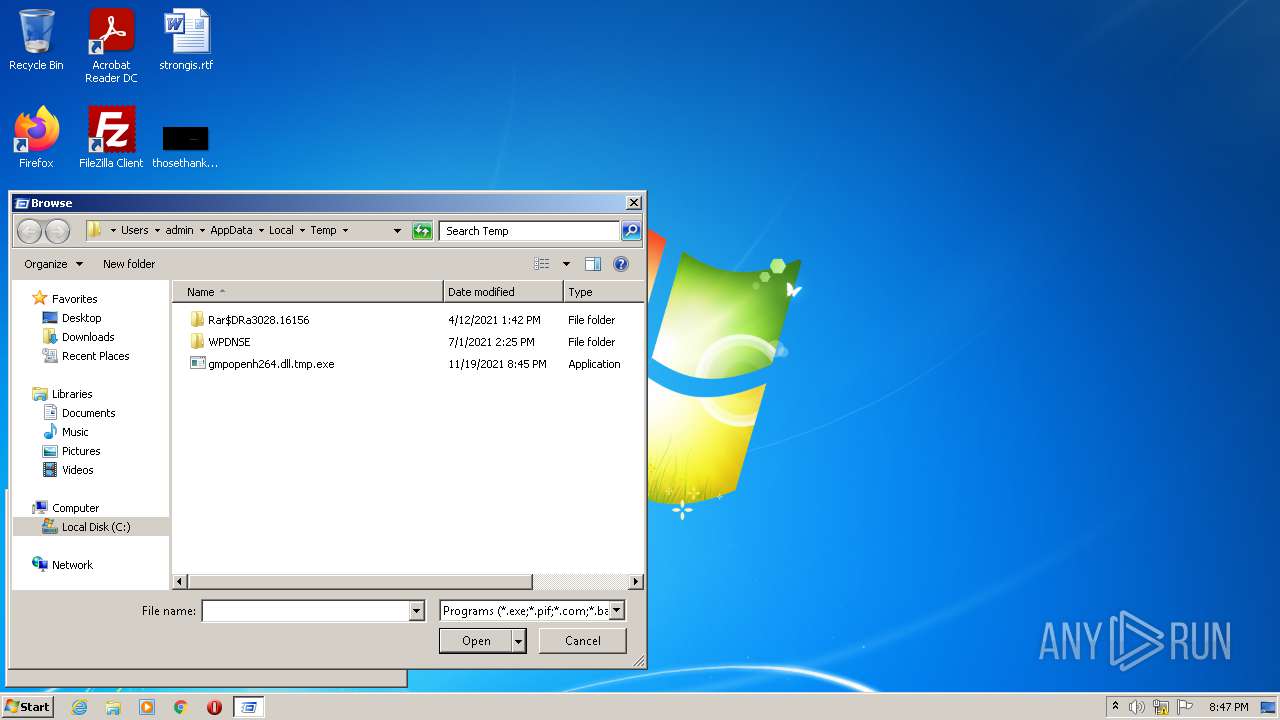Change your view icon in toolbar

(541, 264)
